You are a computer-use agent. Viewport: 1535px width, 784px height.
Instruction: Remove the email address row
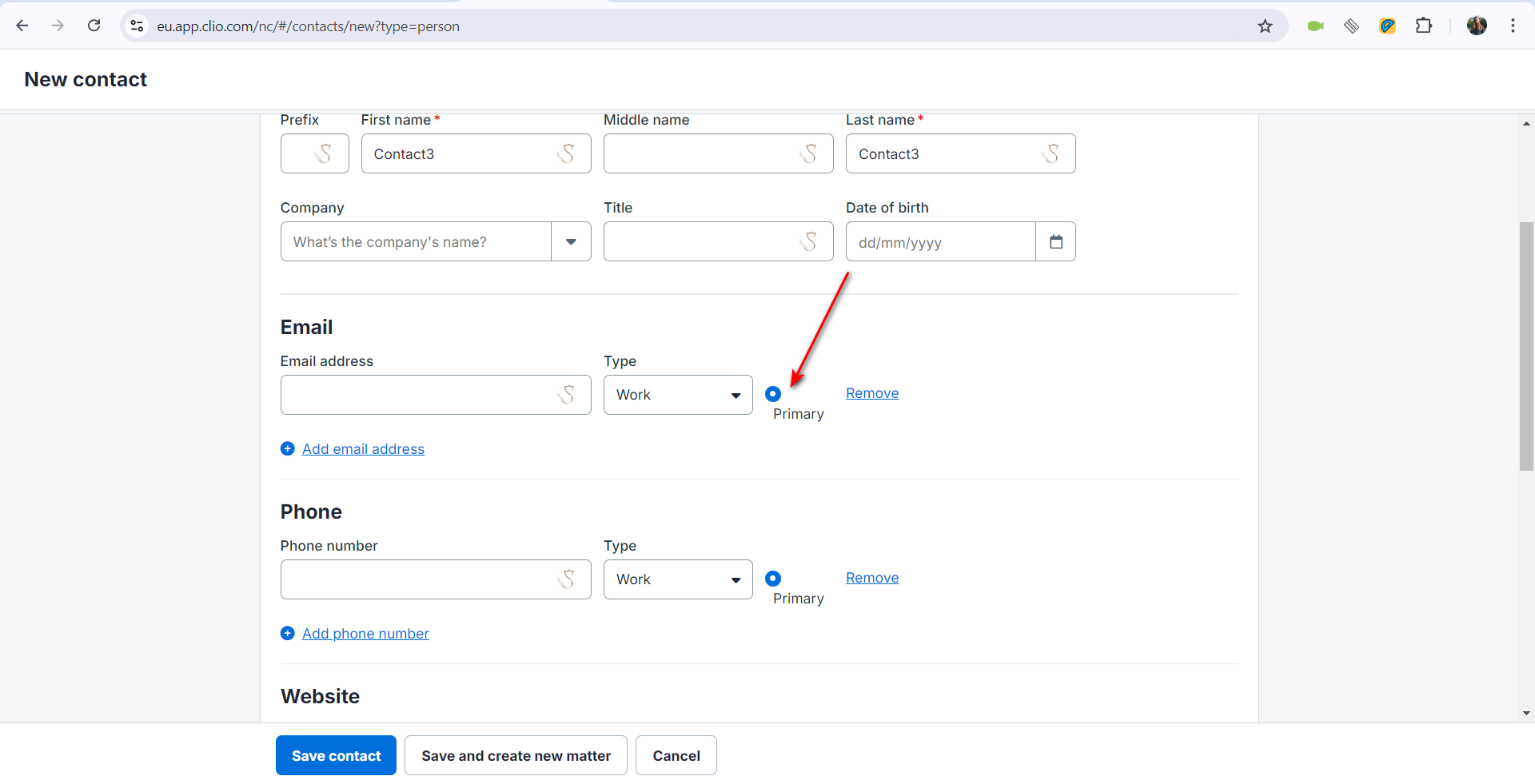point(872,393)
